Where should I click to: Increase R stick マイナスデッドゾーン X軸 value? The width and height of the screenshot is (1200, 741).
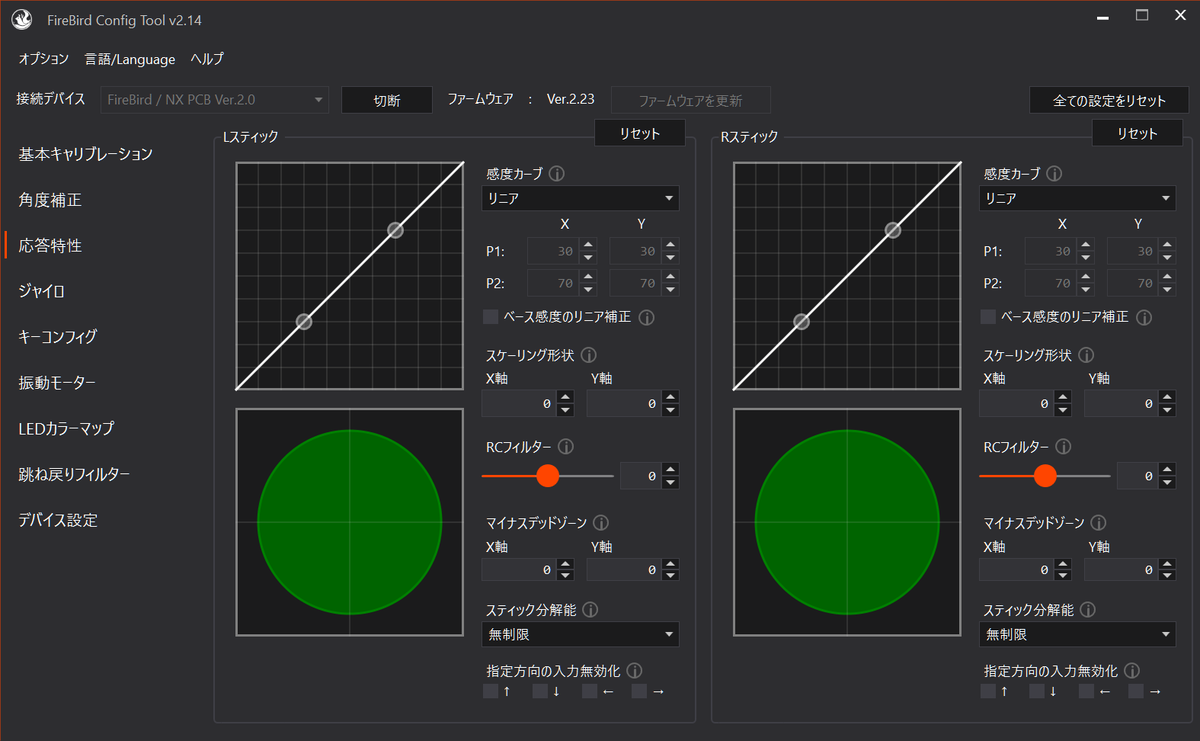pyautogui.click(x=1062, y=564)
